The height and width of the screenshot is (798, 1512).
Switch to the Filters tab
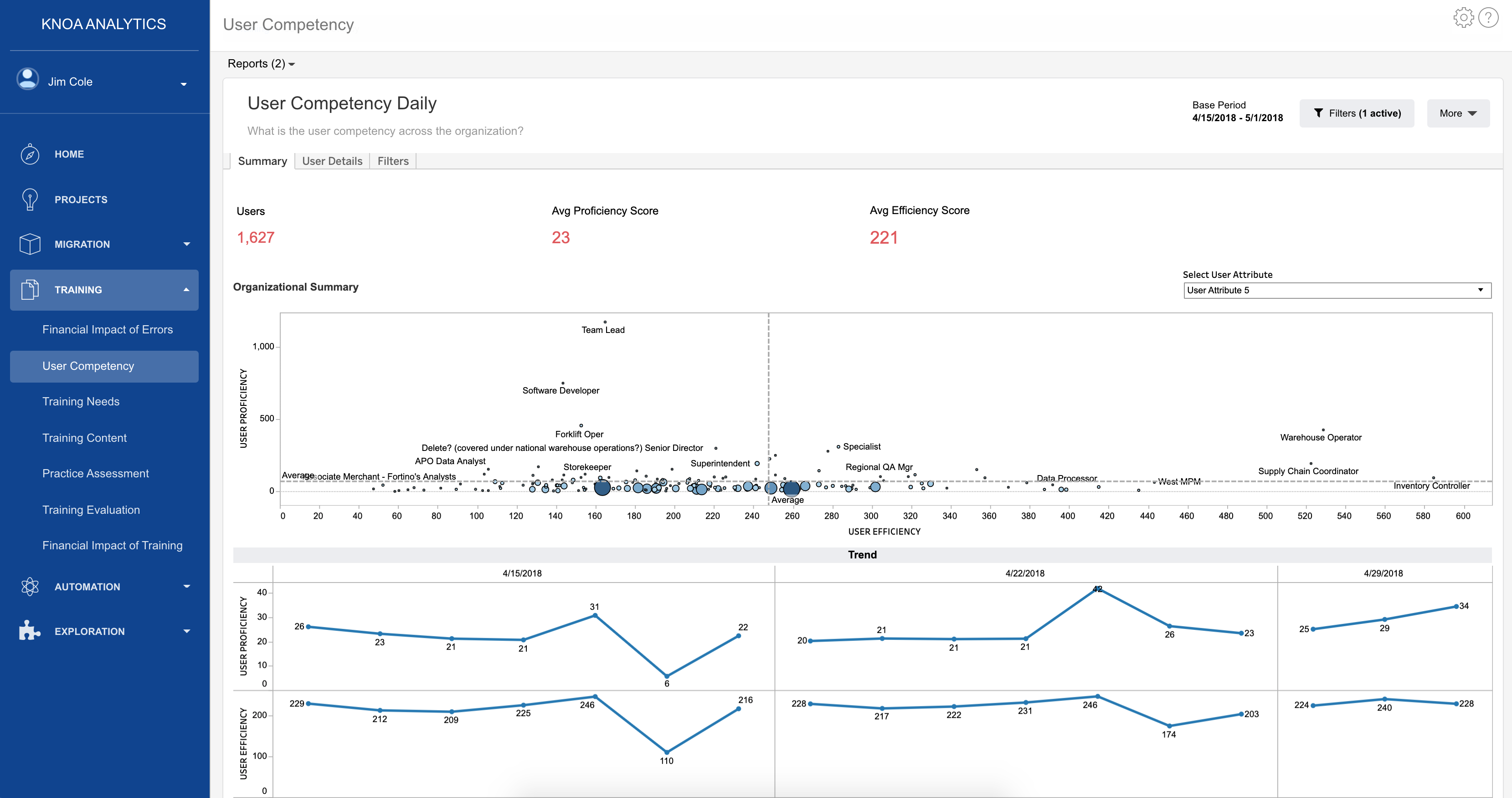[393, 161]
